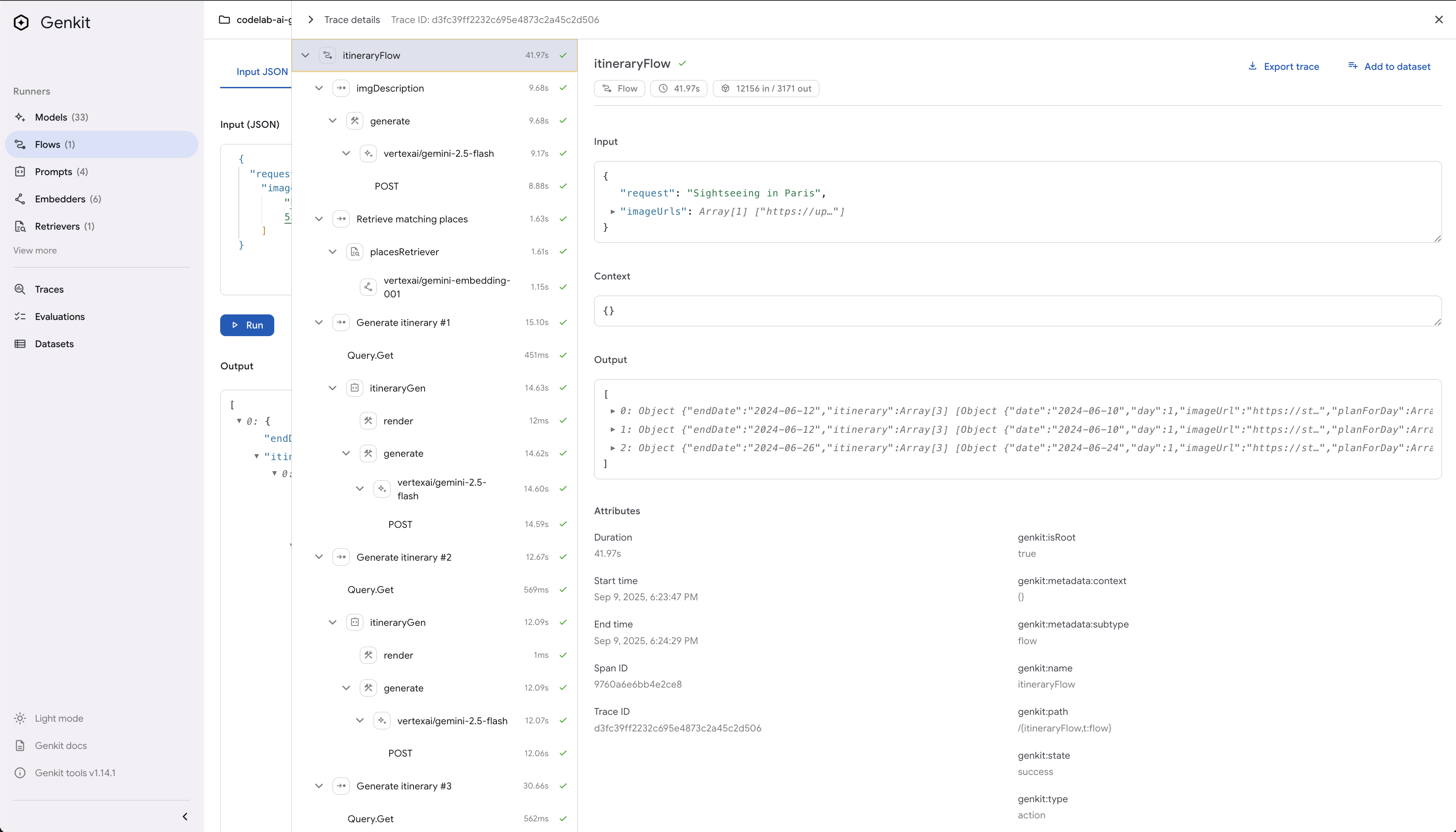Collapse Generate itinerary #1 step

[319, 322]
